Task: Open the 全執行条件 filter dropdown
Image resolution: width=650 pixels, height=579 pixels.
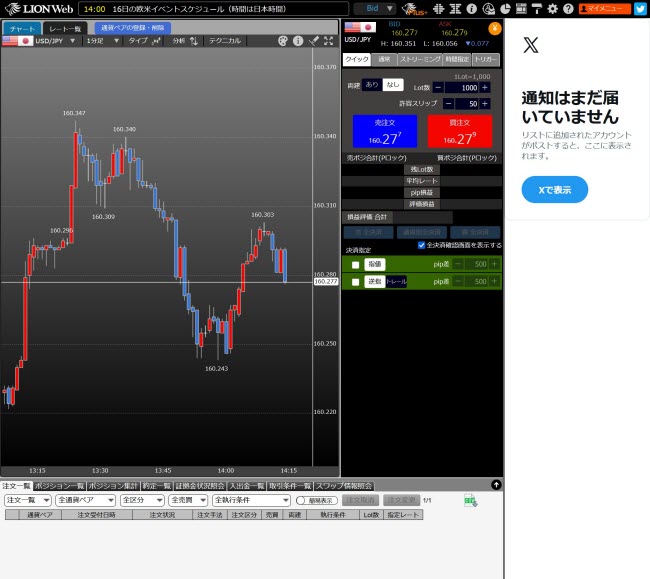Action: (251, 500)
